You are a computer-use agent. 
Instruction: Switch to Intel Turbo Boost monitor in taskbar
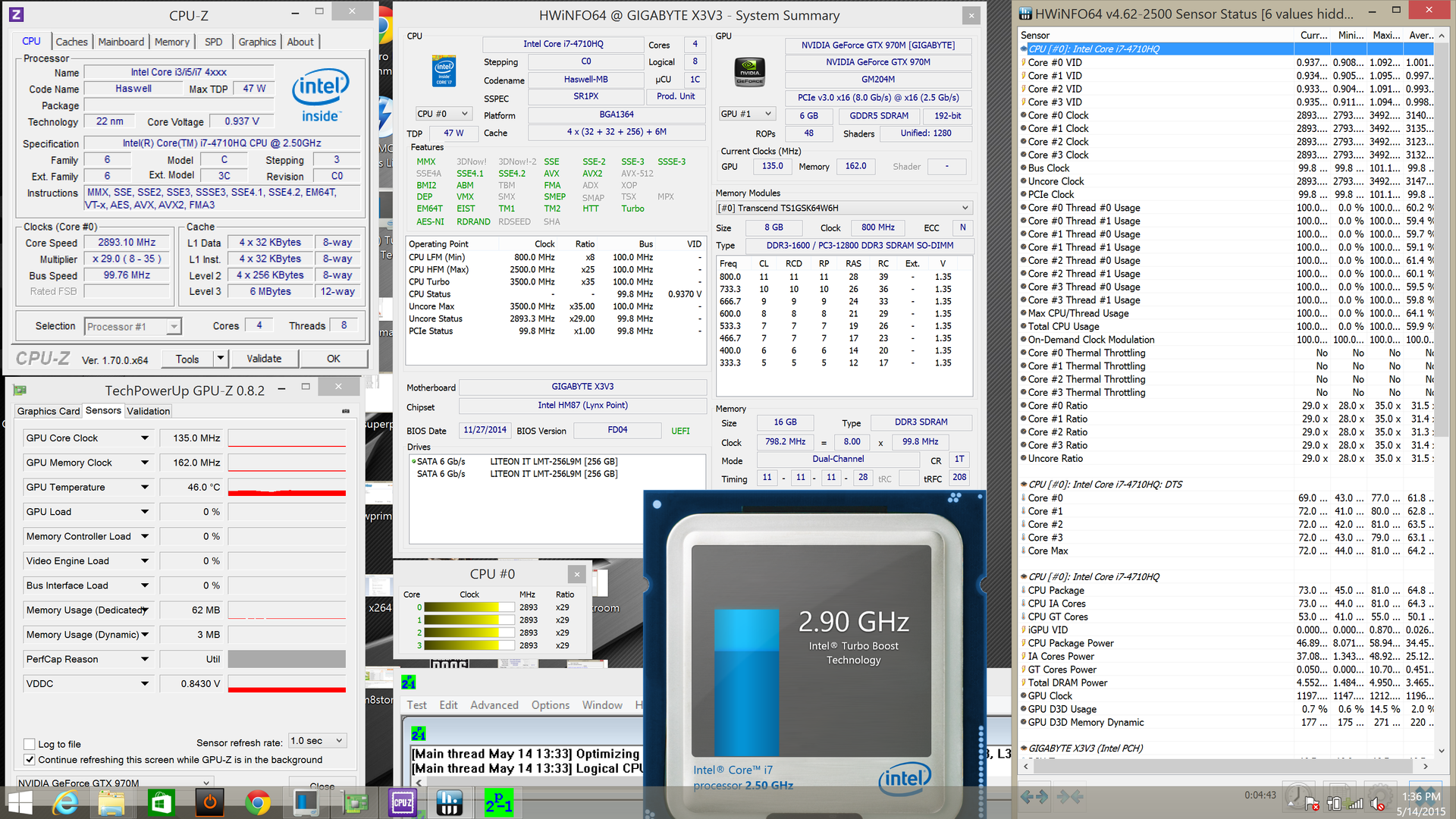coord(306,802)
